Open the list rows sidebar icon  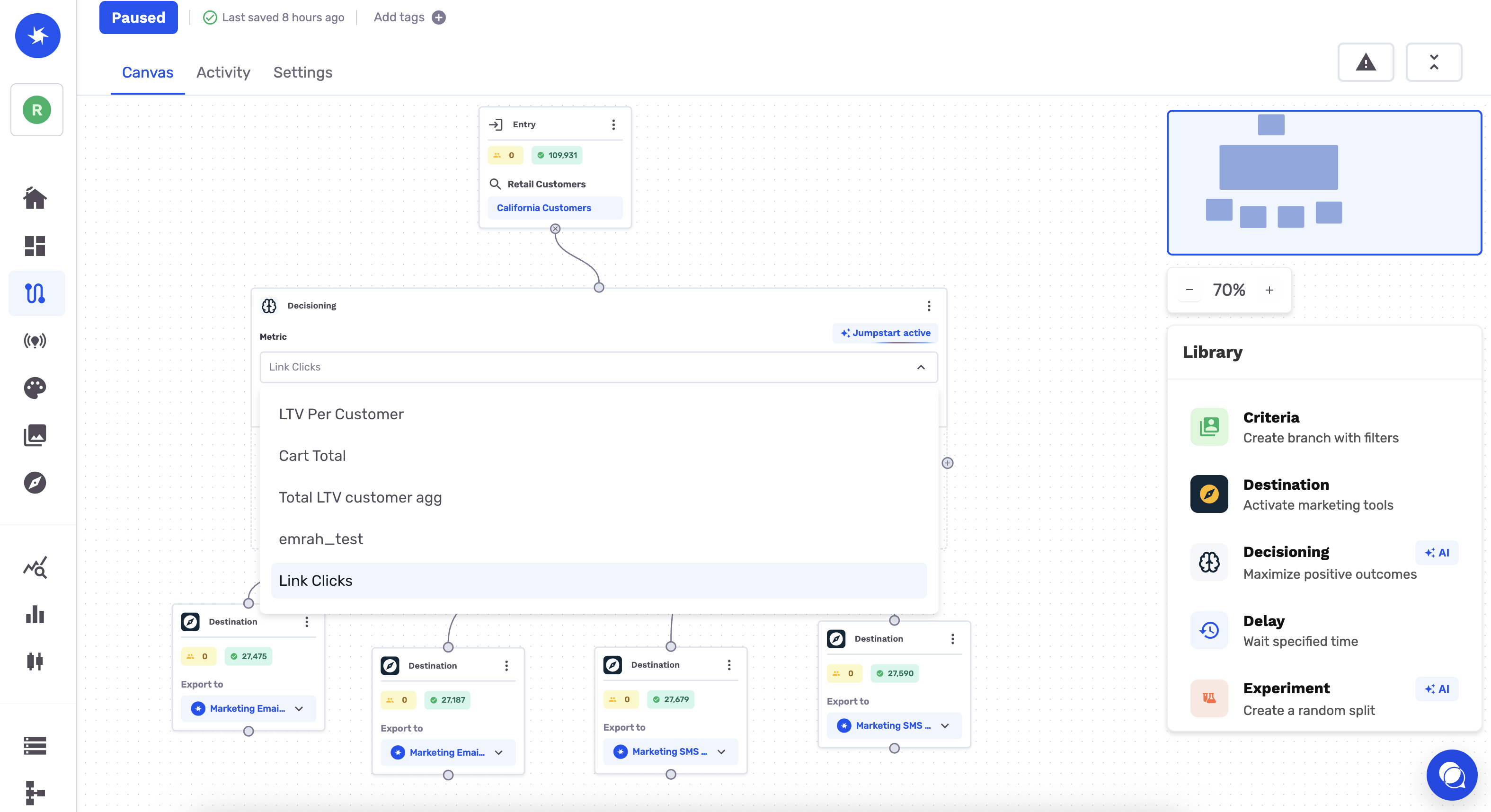tap(35, 745)
